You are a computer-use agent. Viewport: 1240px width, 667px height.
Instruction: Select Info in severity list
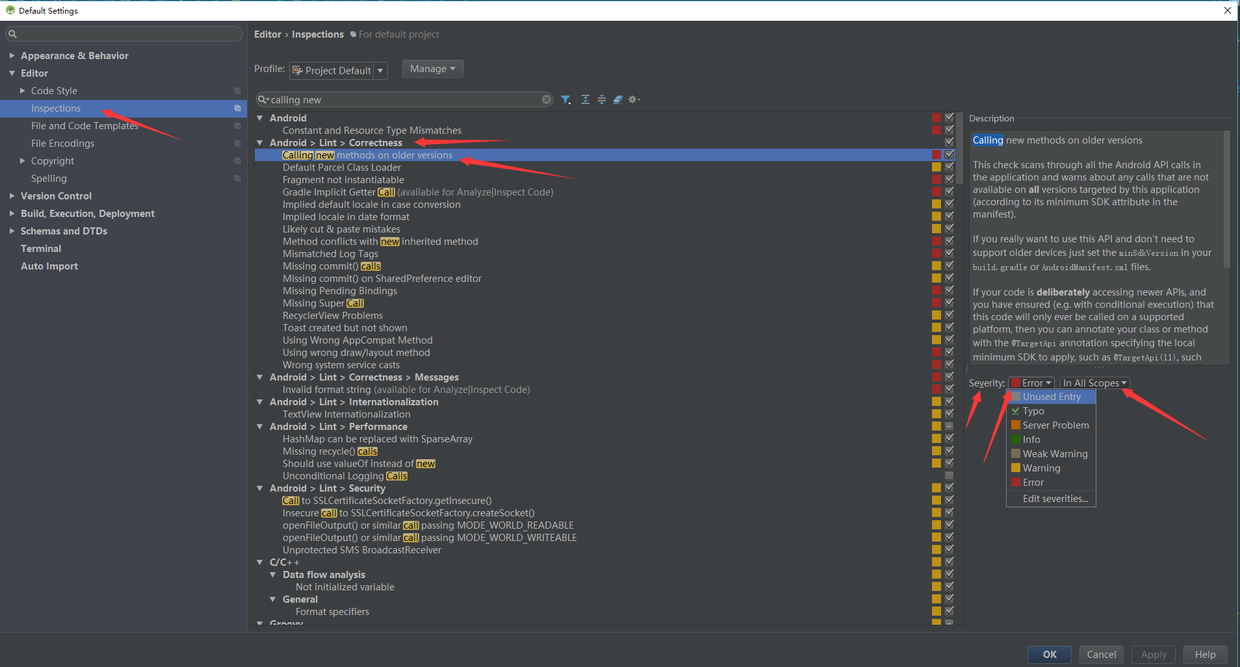pyautogui.click(x=1052, y=439)
